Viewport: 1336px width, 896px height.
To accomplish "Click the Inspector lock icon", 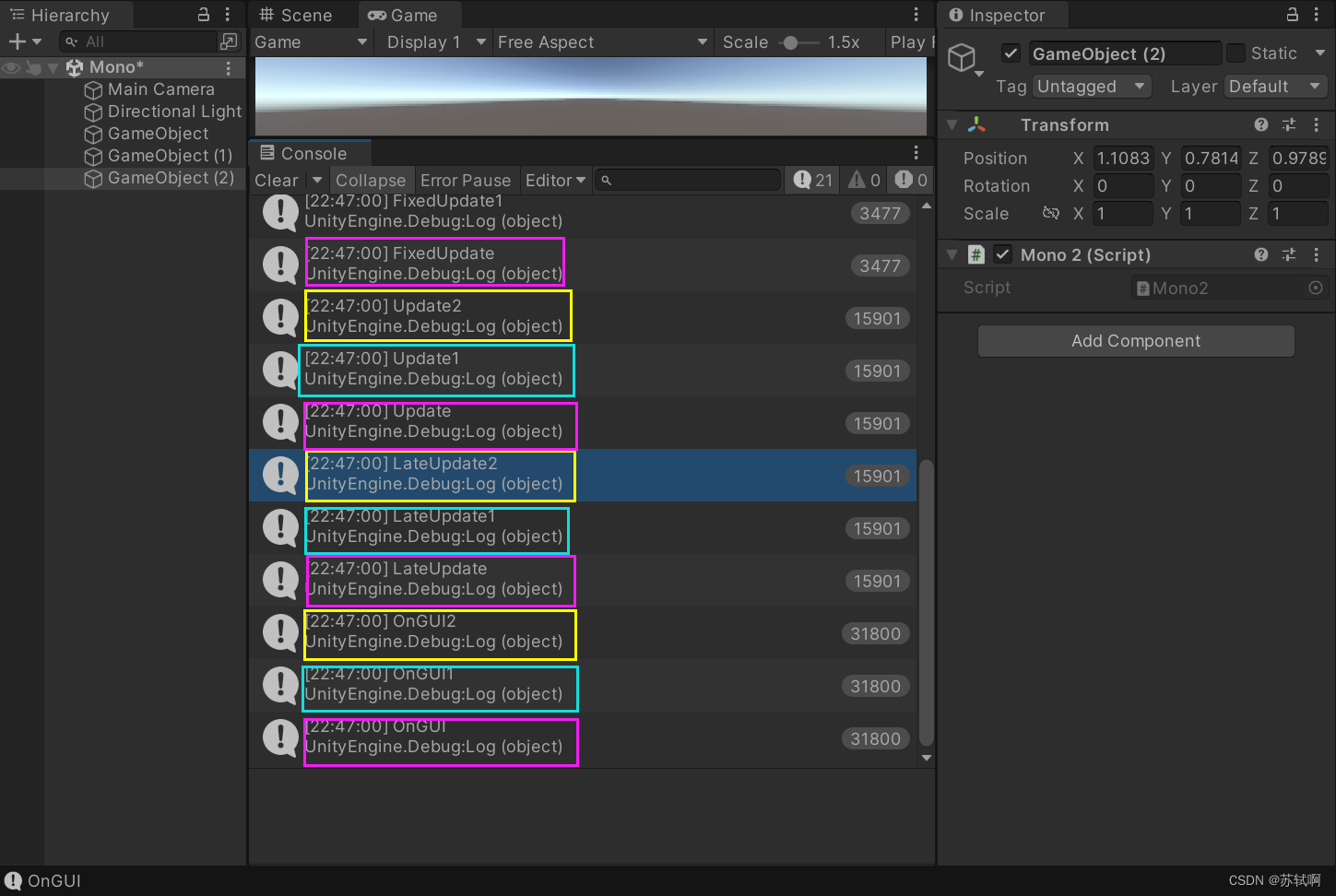I will click(x=1295, y=14).
